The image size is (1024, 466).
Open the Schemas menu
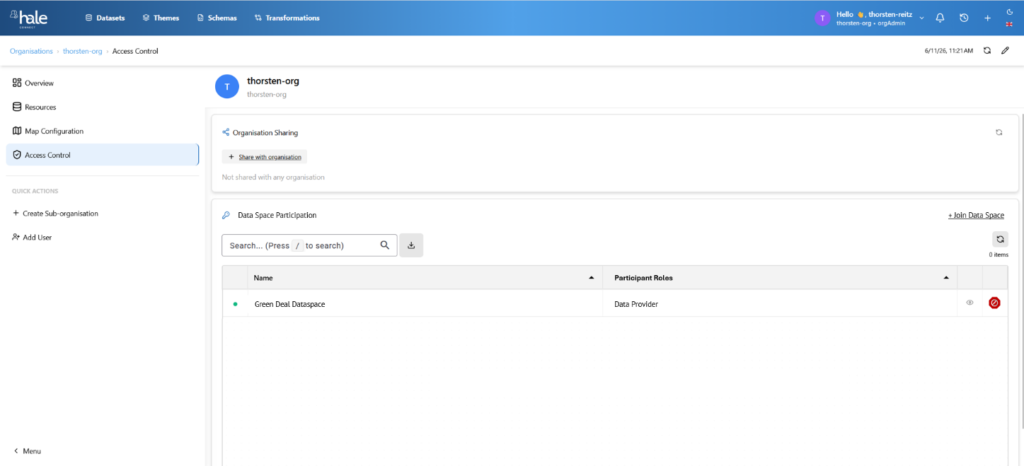tap(217, 18)
